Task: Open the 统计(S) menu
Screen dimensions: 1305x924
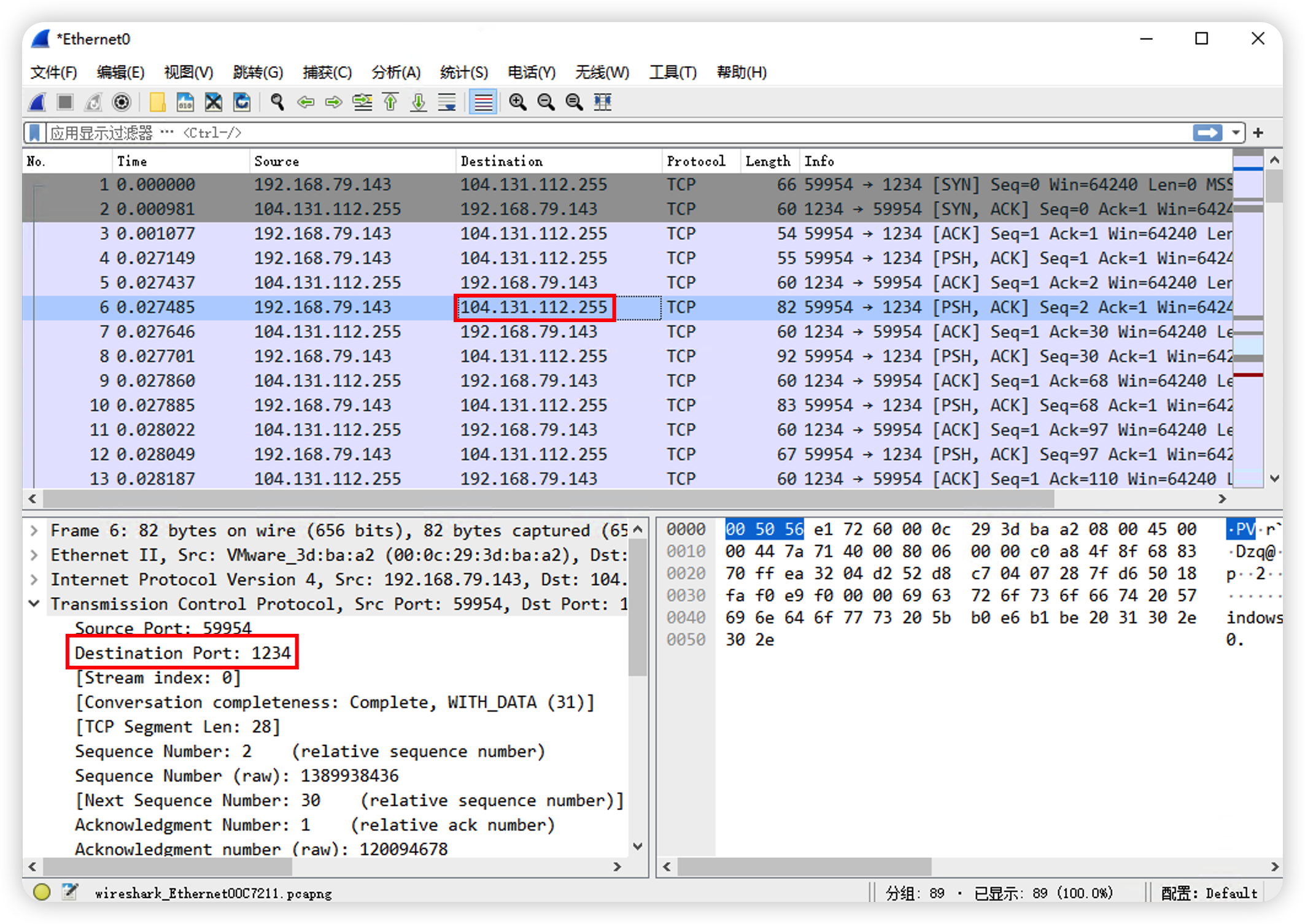Action: pyautogui.click(x=464, y=72)
